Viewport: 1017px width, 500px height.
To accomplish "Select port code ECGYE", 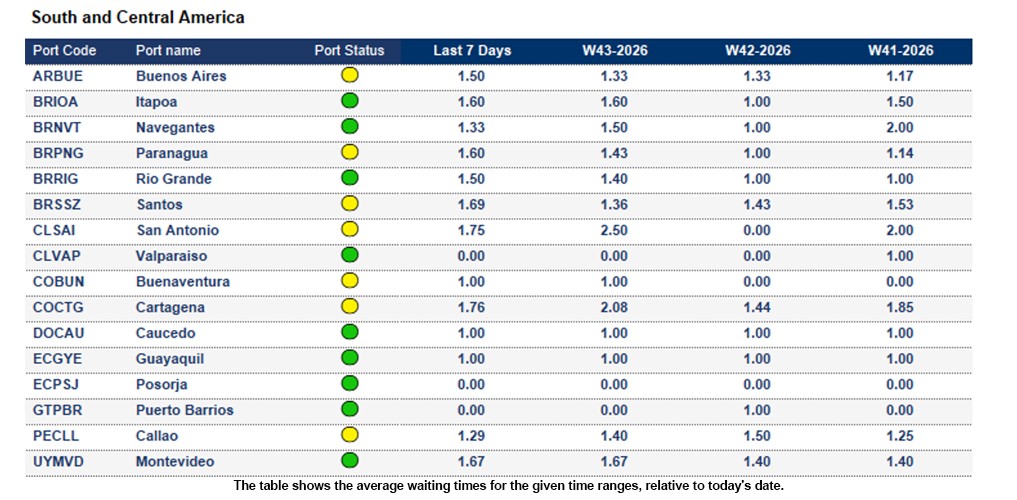I will tap(57, 359).
